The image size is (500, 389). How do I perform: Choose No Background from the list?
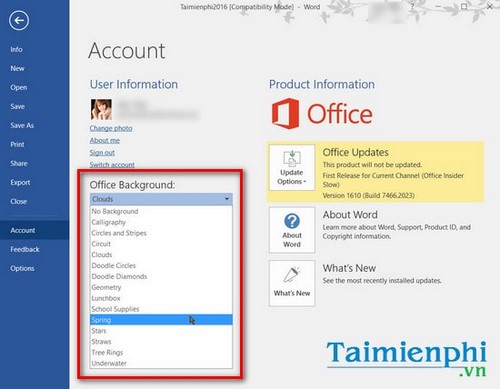point(161,211)
